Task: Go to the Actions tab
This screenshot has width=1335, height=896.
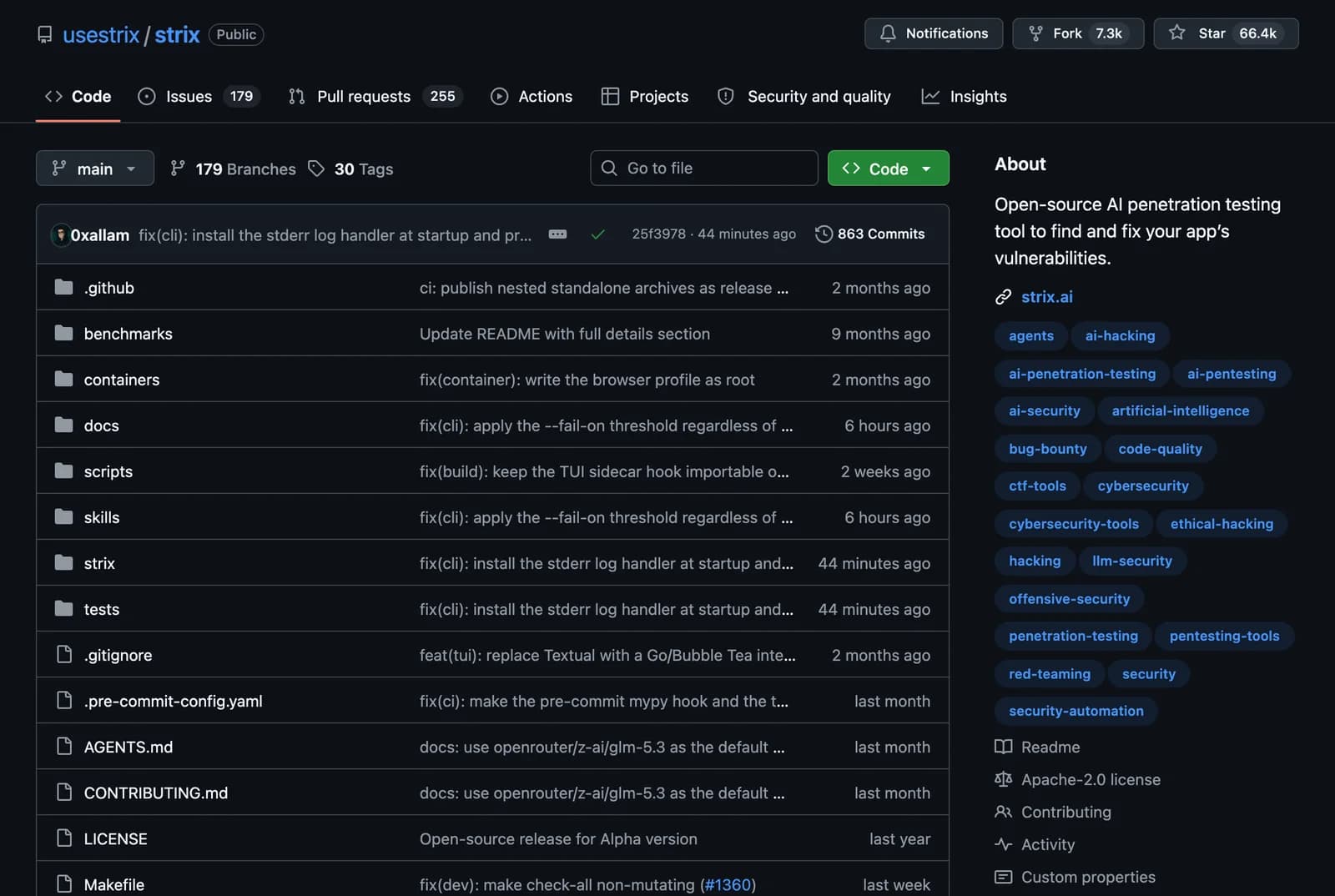Action: [x=531, y=97]
